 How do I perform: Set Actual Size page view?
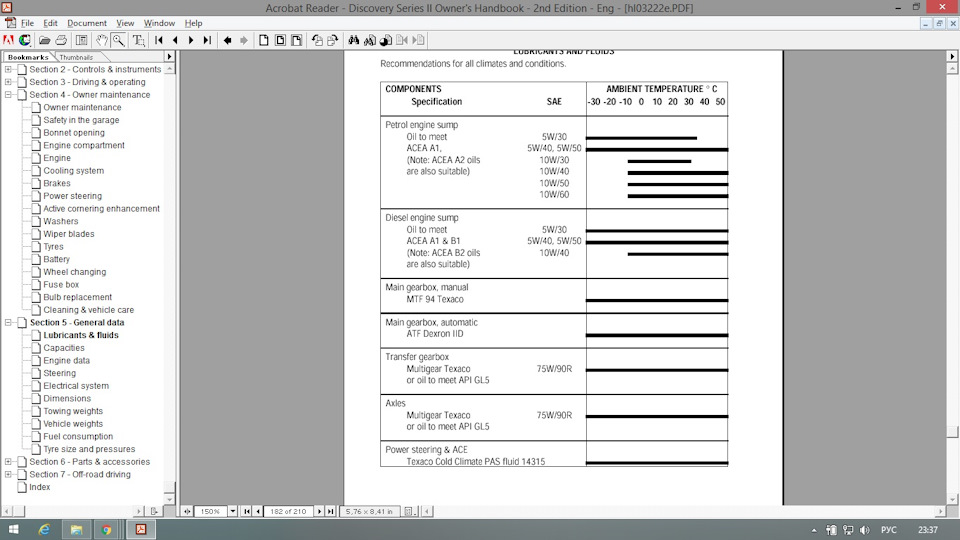pos(264,40)
